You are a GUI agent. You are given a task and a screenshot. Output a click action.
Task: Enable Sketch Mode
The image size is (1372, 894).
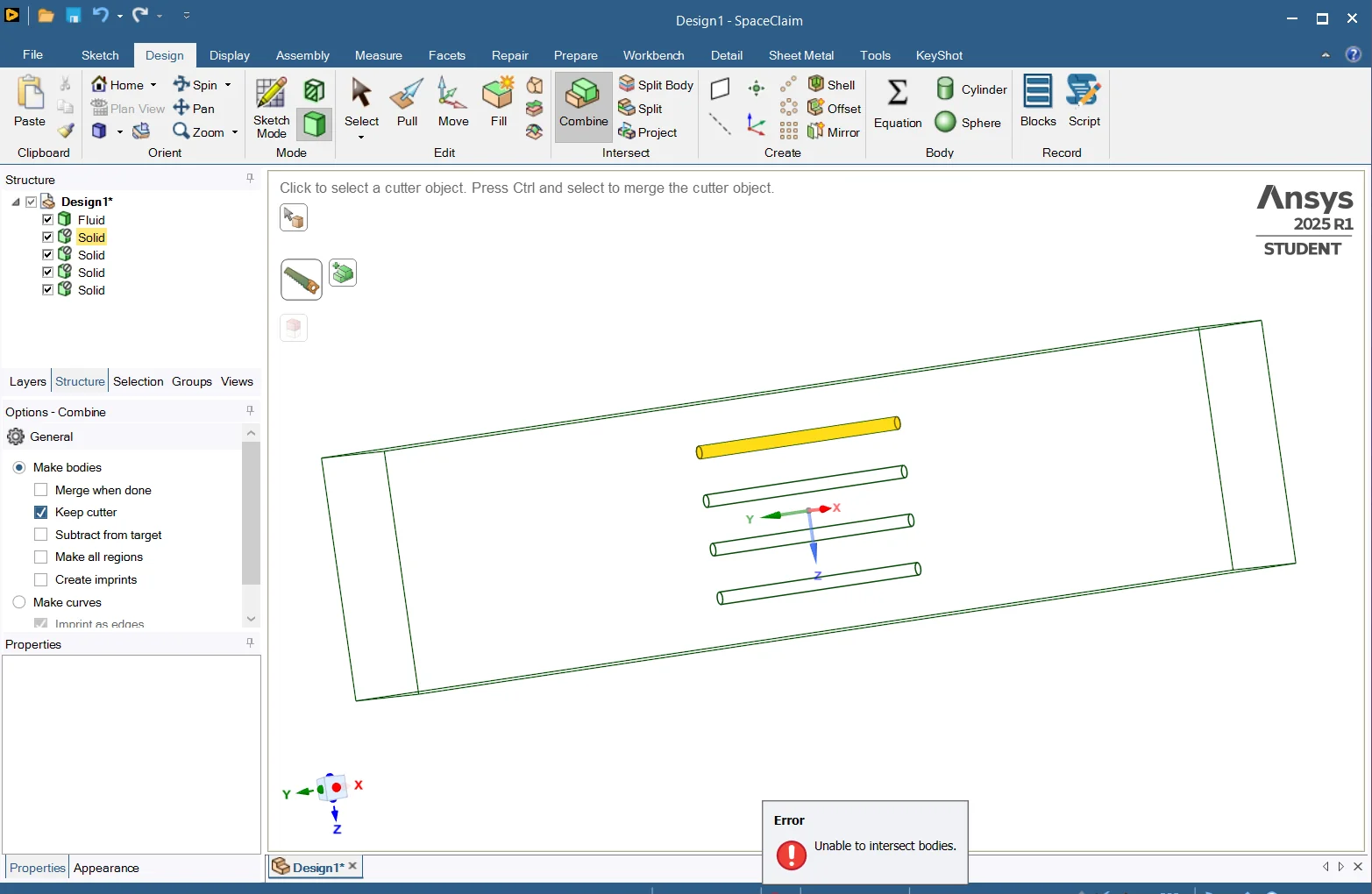tap(270, 103)
